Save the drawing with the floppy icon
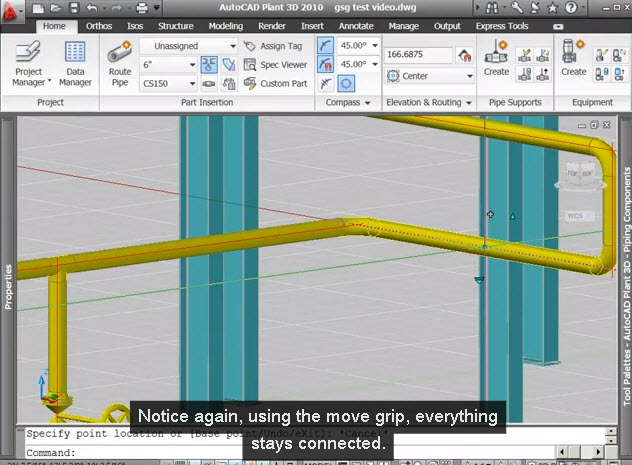Image resolution: width=632 pixels, height=465 pixels. tap(74, 8)
